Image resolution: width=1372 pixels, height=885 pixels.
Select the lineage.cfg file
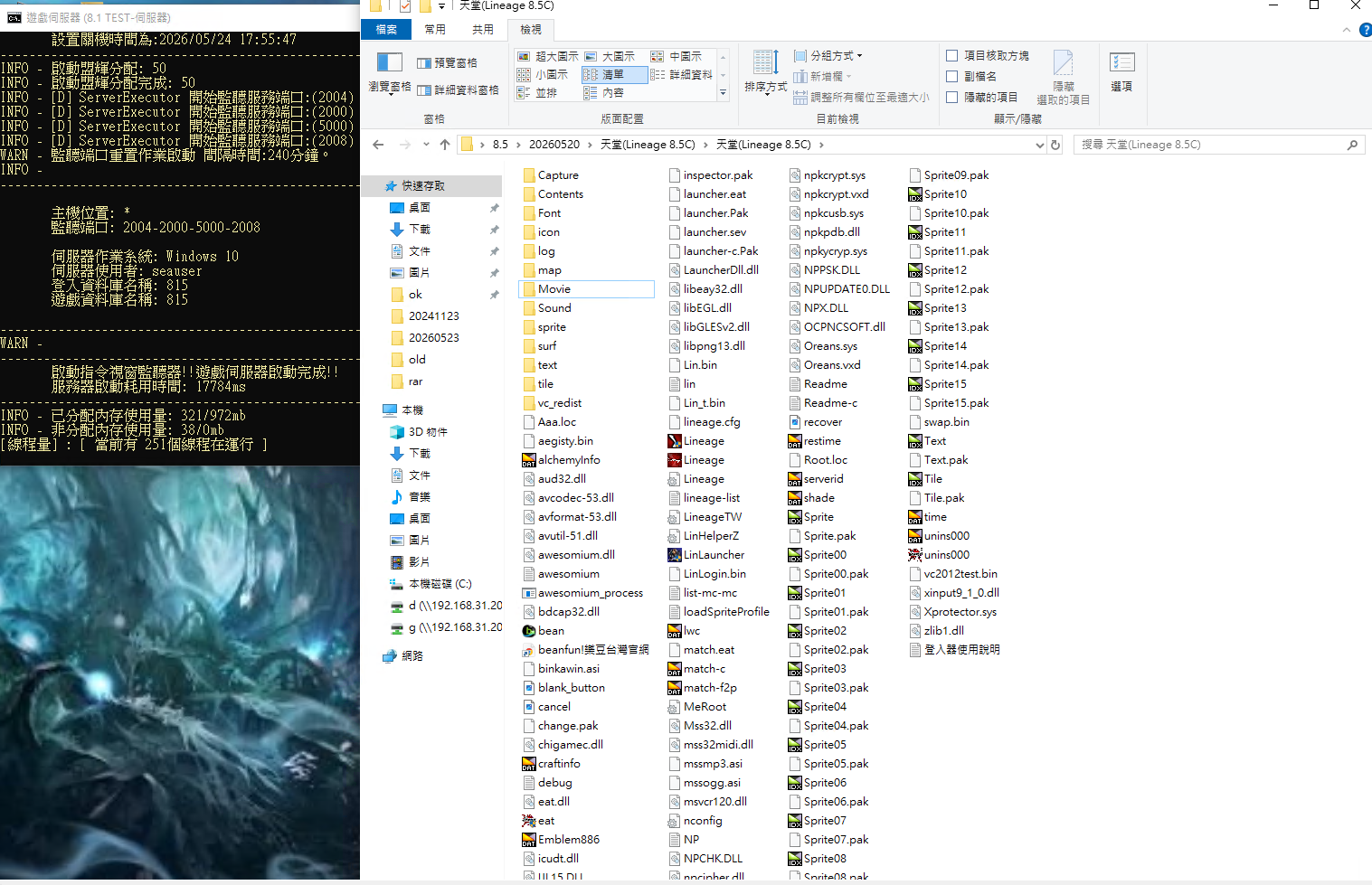pos(705,422)
